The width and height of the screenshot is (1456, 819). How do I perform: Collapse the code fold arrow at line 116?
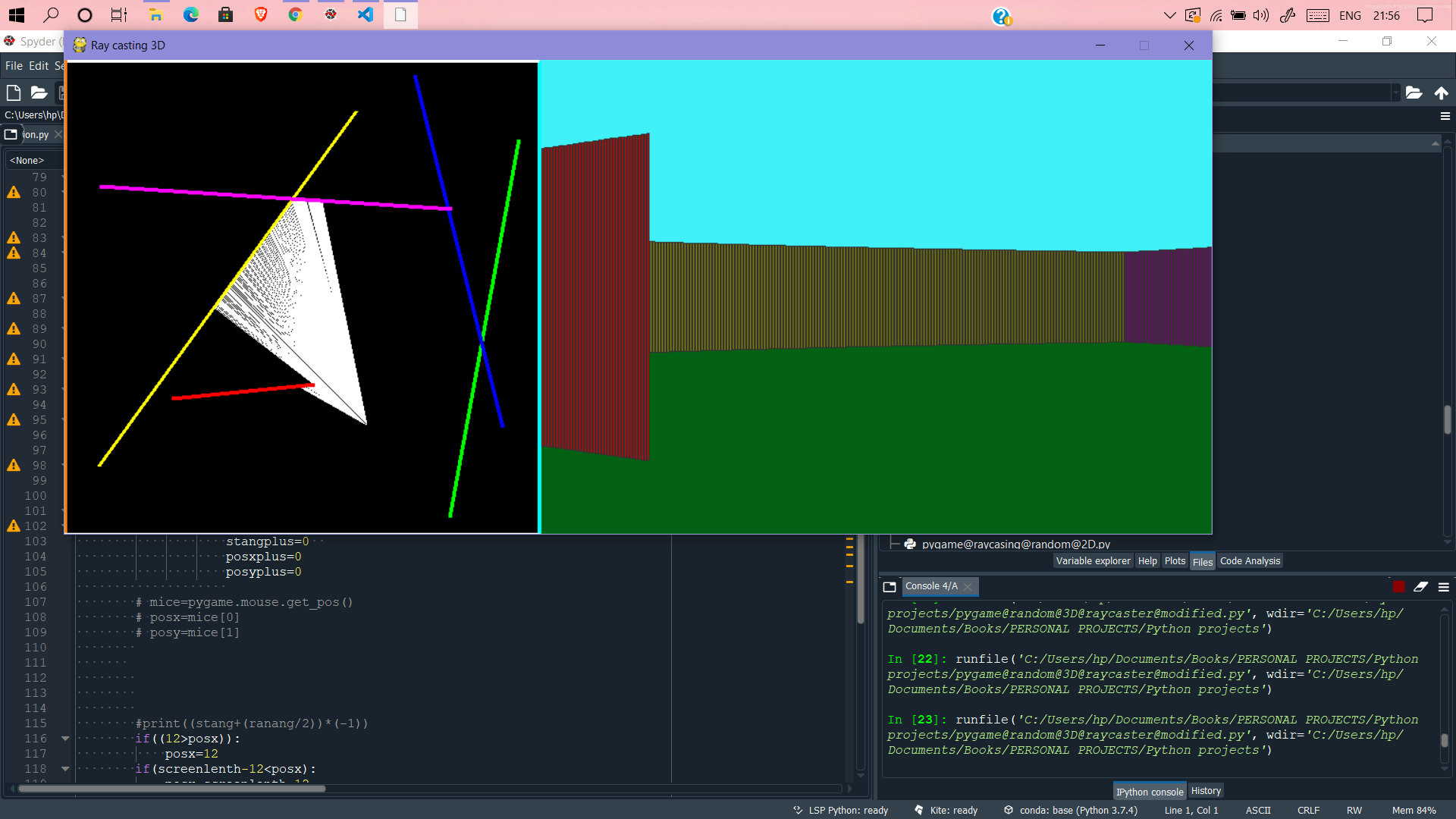tap(65, 739)
